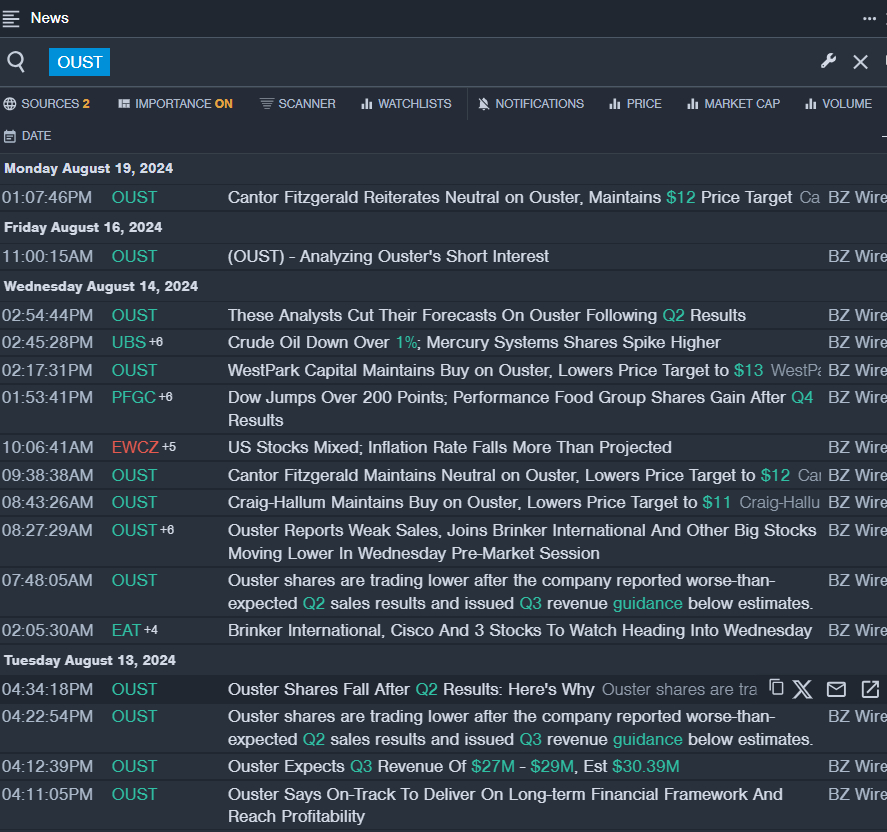Expand the Date filter
Screen dimensions: 887x832
28,136
